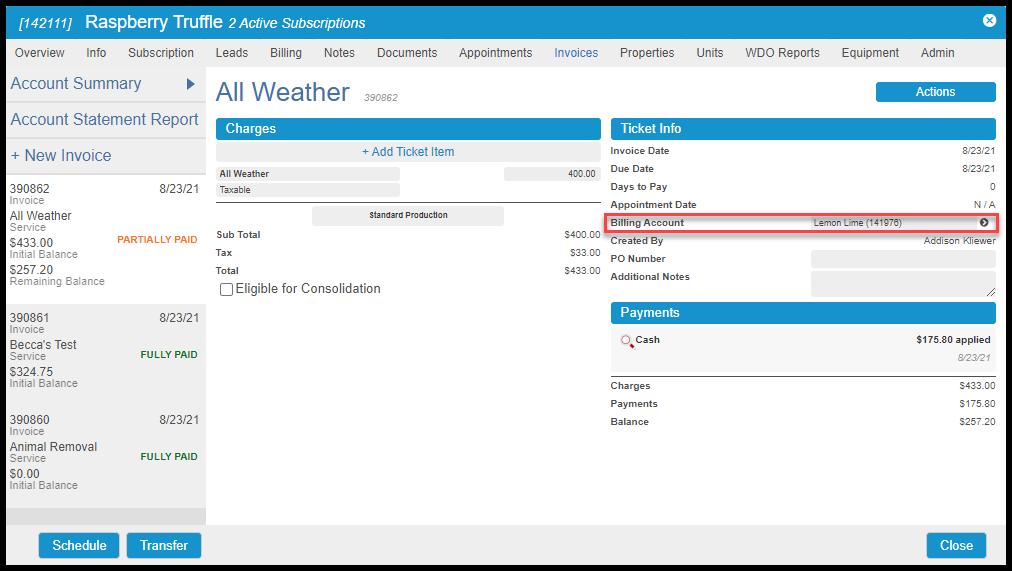The width and height of the screenshot is (1012, 571).
Task: Switch to the Billing tab
Action: [286, 53]
